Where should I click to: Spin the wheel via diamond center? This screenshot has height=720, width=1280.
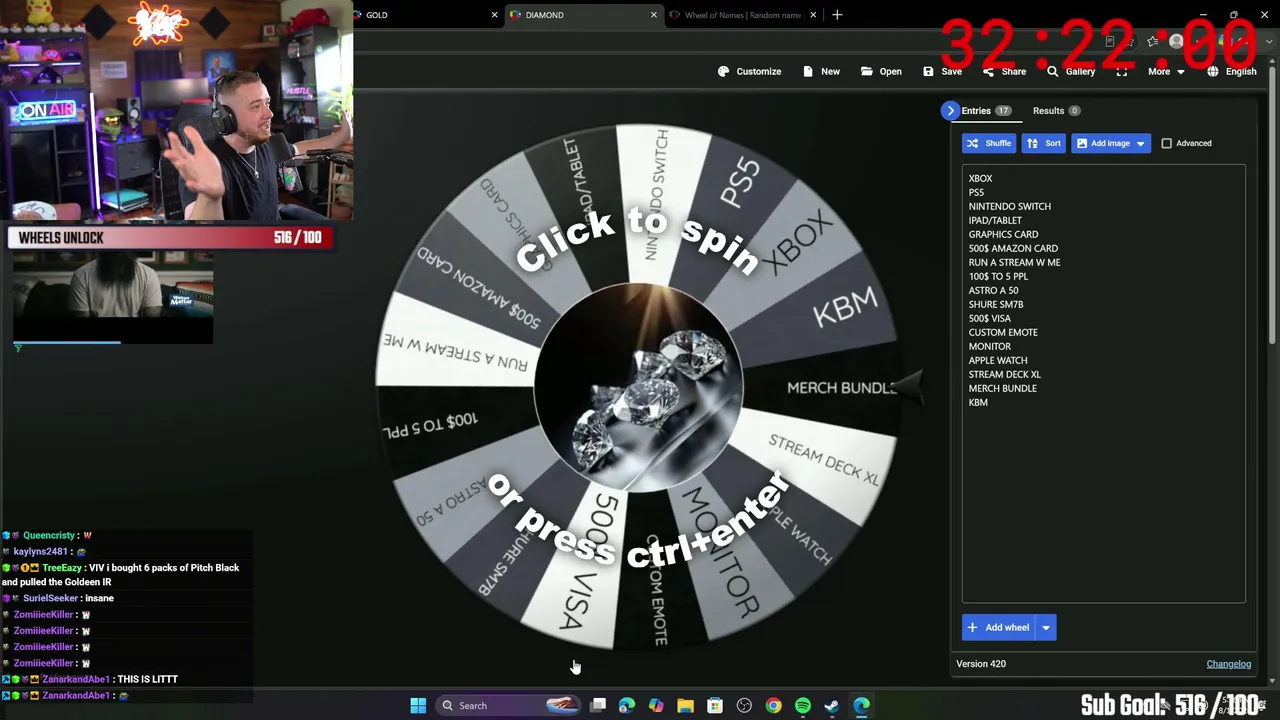pyautogui.click(x=638, y=388)
